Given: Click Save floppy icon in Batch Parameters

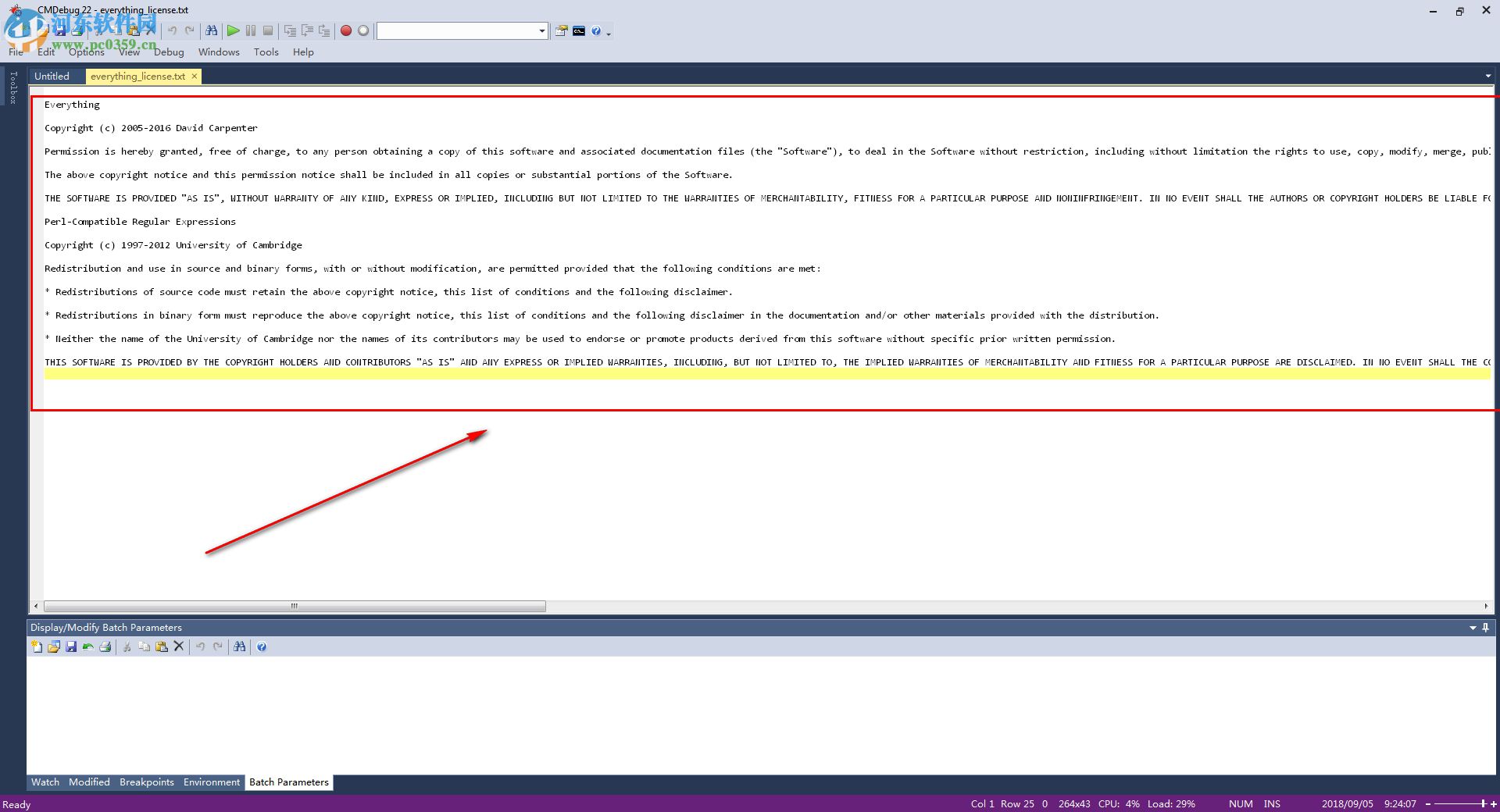Looking at the screenshot, I should point(71,646).
